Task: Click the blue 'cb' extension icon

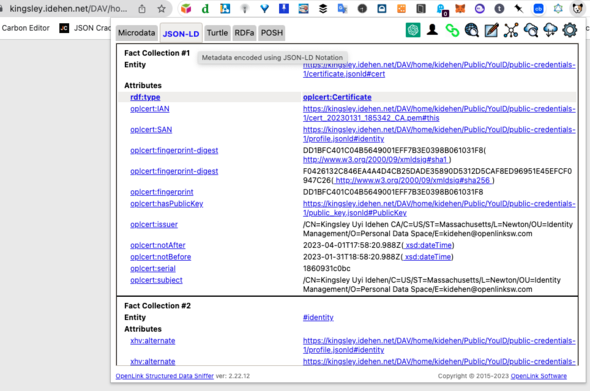Action: click(x=538, y=9)
